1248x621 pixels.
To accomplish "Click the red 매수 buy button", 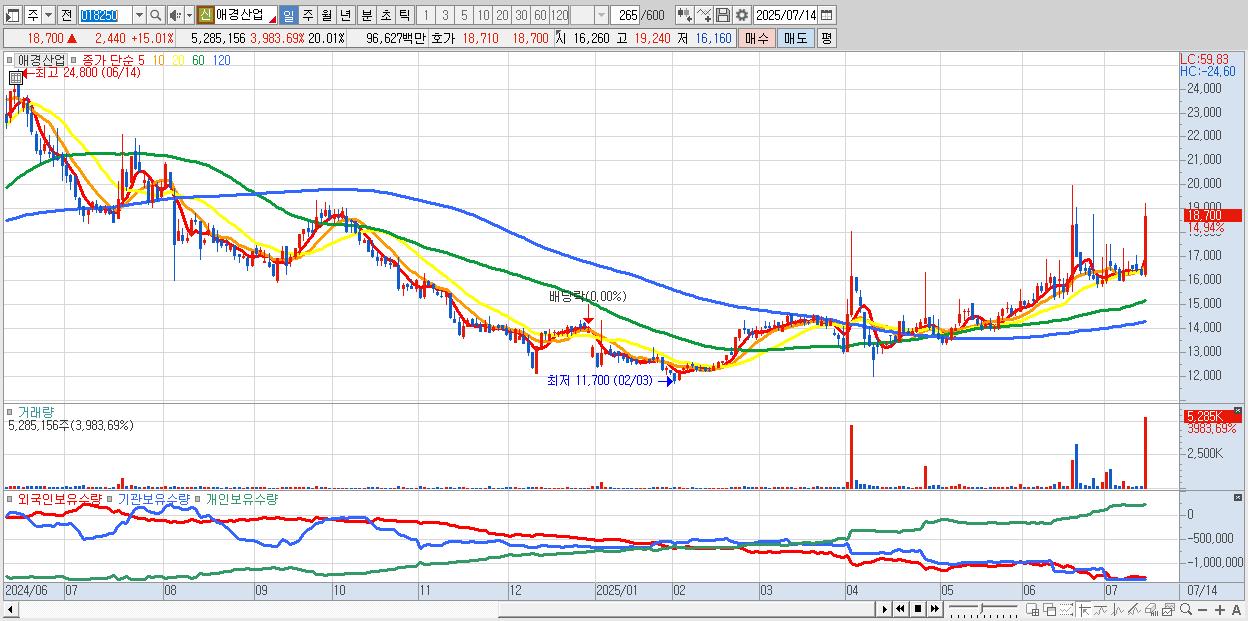I will (757, 38).
